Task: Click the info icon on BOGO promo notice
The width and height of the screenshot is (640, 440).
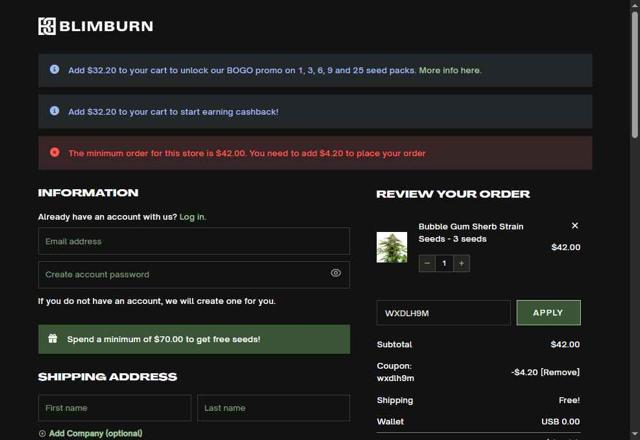Action: 54,69
